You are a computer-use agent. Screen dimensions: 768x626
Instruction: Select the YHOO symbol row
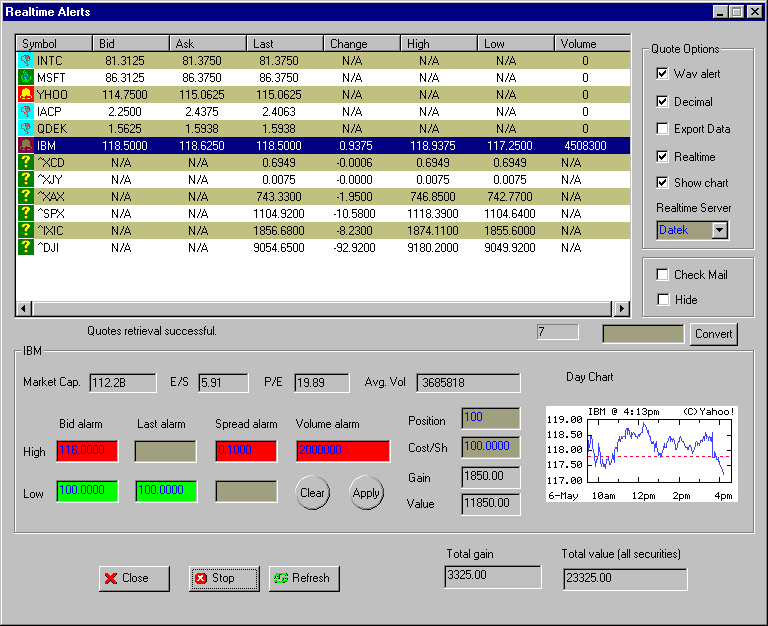click(323, 95)
